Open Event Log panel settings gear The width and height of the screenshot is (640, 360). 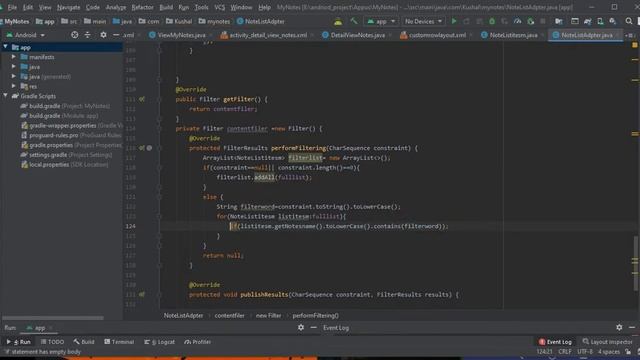click(x=619, y=327)
